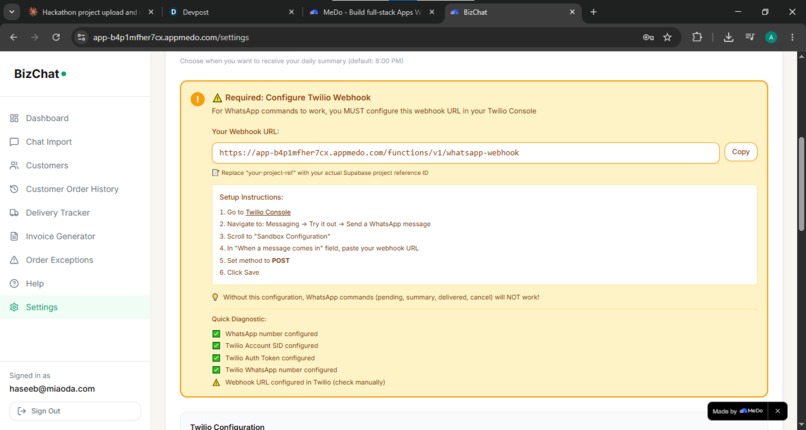The image size is (806, 430).
Task: Open the Twilio Console link
Action: [268, 212]
